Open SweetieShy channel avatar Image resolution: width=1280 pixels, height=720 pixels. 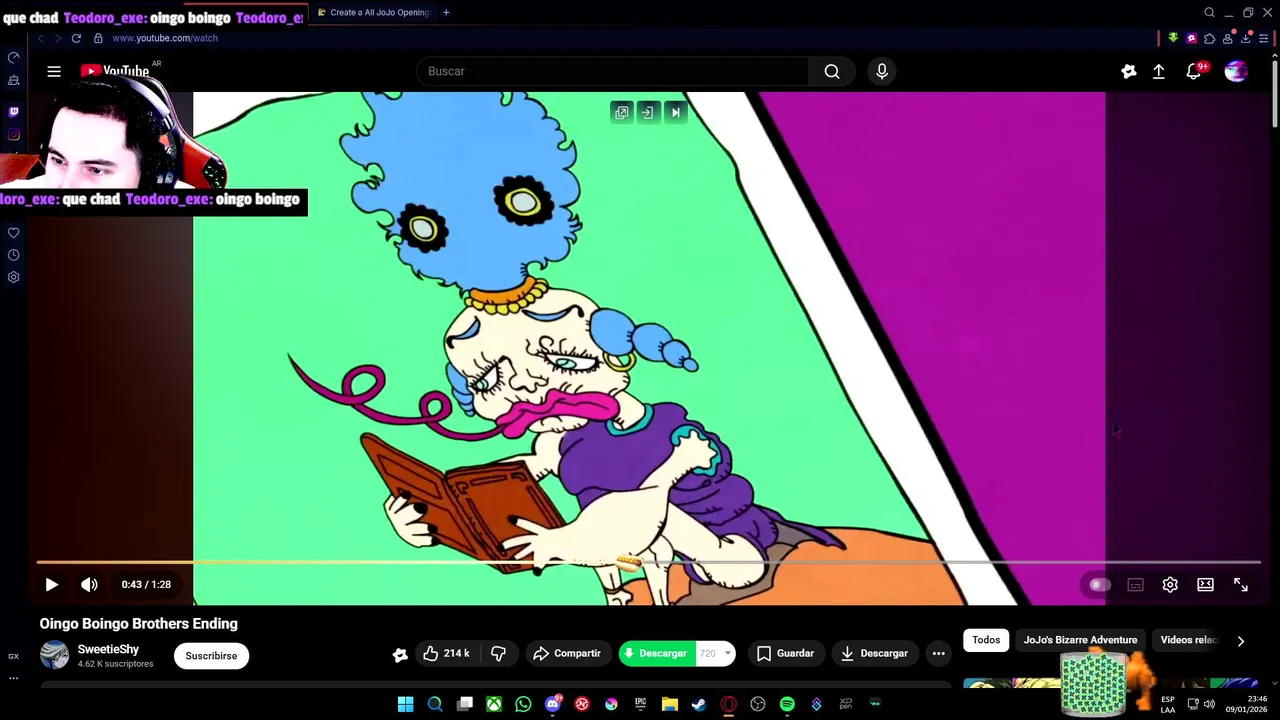[x=54, y=655]
